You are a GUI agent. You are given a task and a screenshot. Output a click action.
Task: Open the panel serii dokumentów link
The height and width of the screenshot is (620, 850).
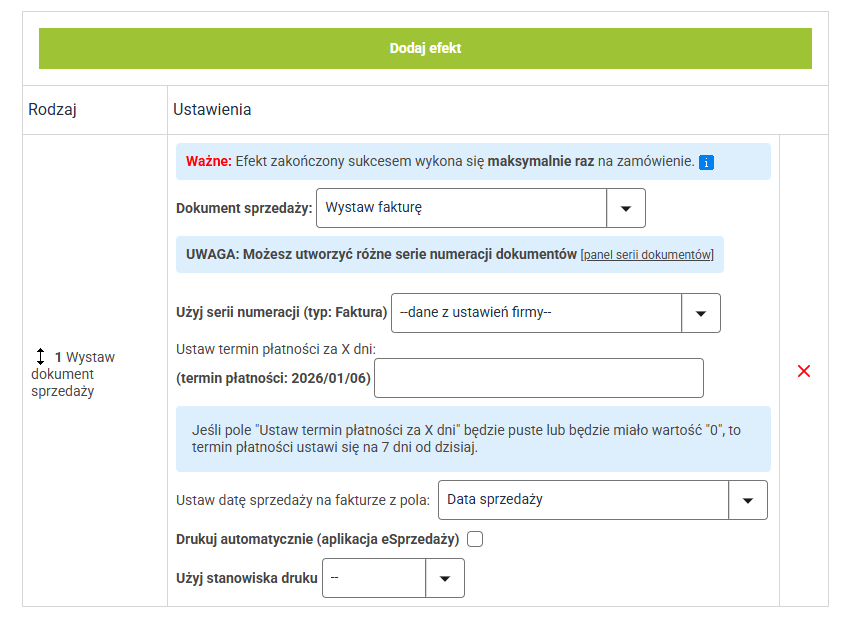pyautogui.click(x=647, y=255)
